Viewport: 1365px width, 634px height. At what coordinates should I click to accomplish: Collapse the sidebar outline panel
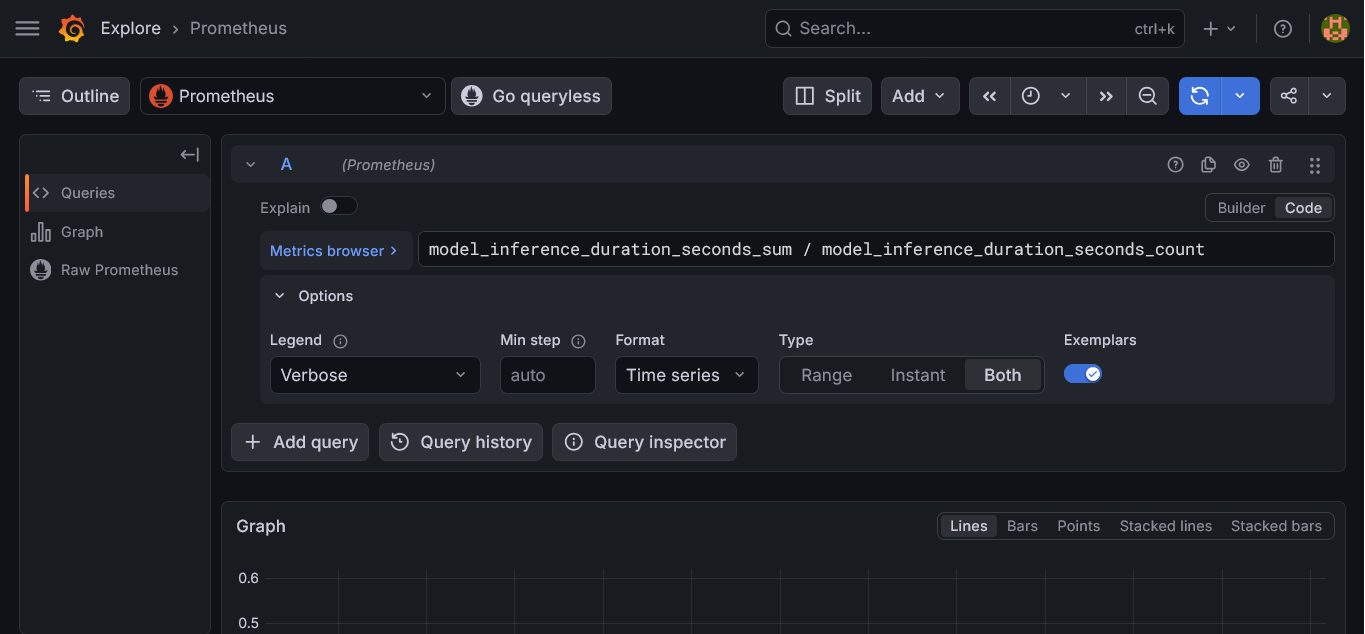pyautogui.click(x=190, y=154)
